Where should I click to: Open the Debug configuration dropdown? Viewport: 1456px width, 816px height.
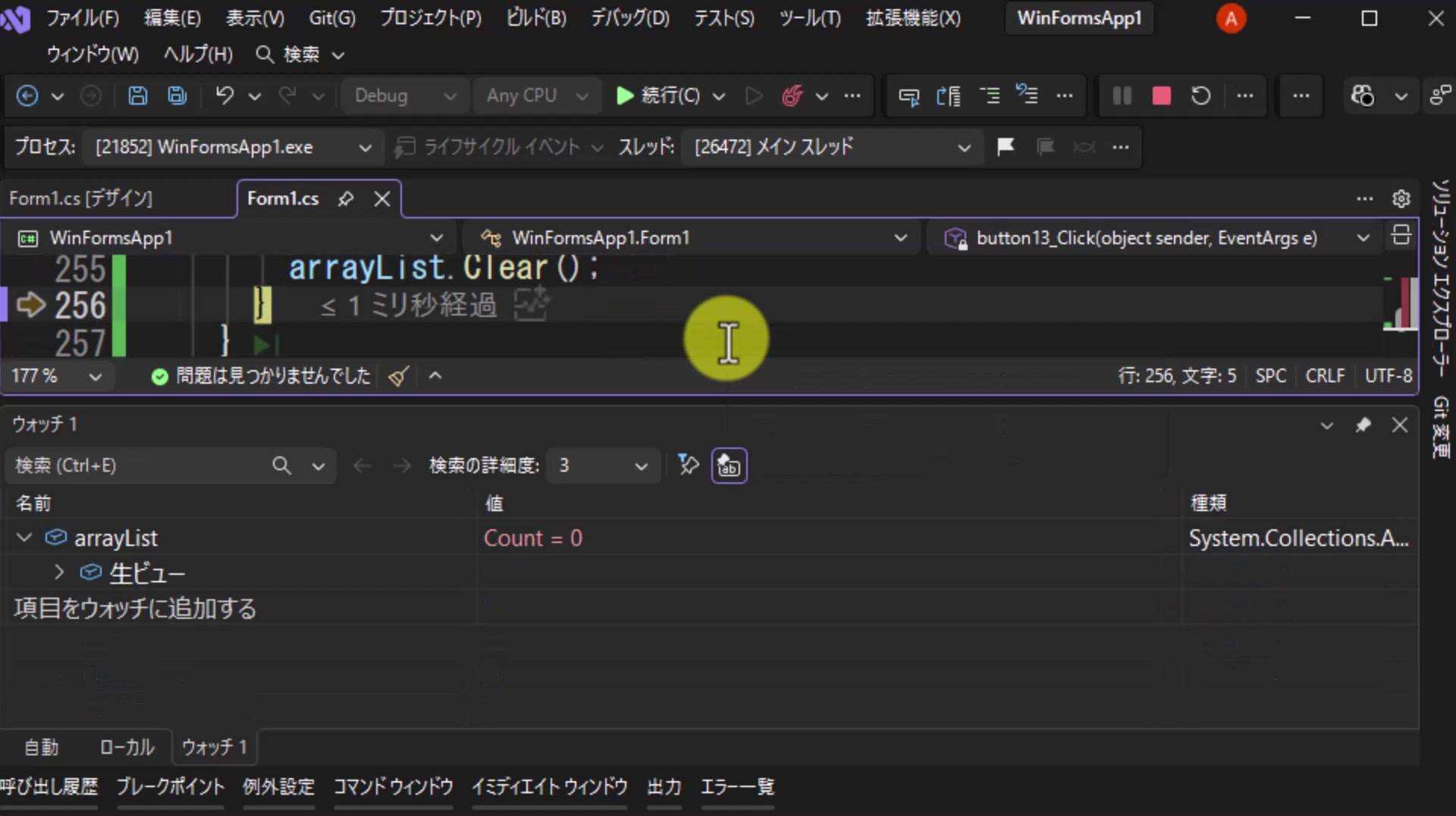point(405,96)
